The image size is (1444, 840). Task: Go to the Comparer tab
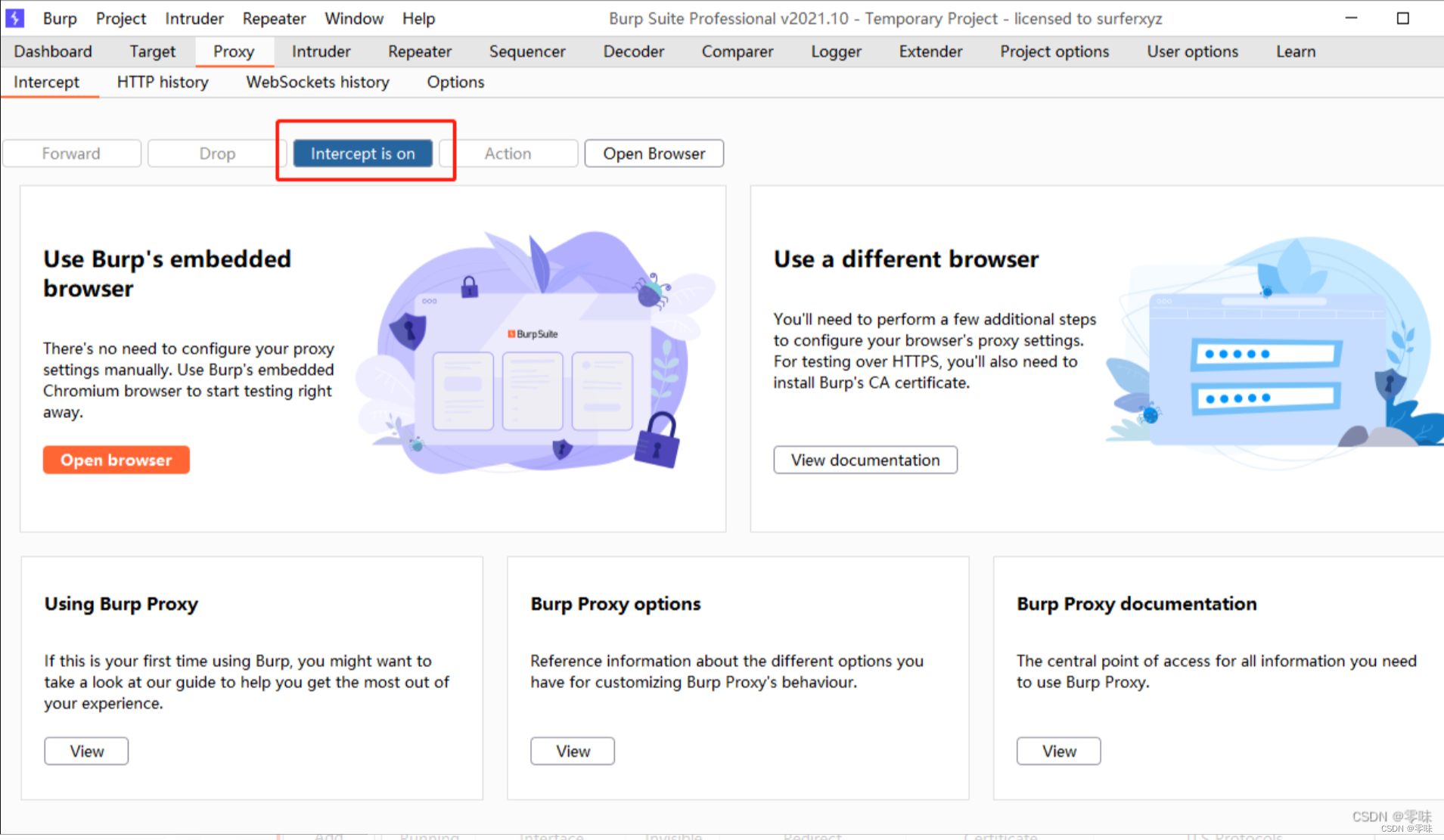tap(738, 51)
